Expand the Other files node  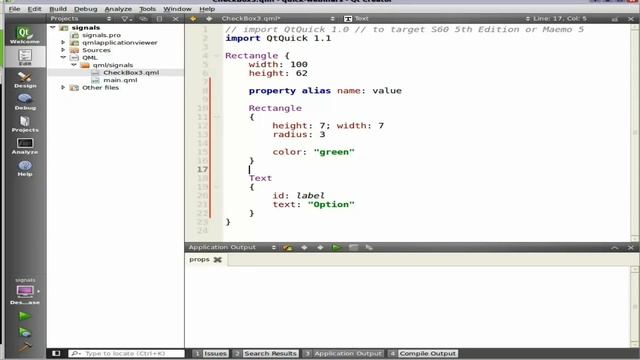[63, 87]
